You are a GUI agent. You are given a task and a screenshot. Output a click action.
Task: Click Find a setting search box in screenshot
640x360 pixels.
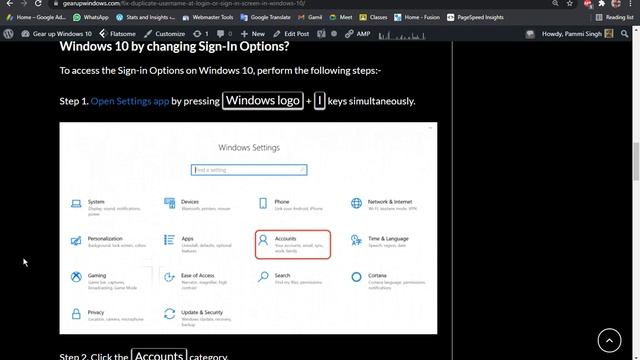click(249, 170)
